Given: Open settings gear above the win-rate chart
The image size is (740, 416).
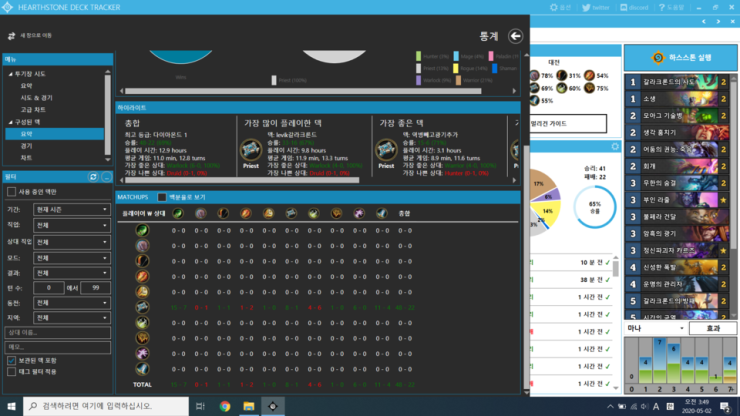Looking at the screenshot, I should (x=615, y=147).
